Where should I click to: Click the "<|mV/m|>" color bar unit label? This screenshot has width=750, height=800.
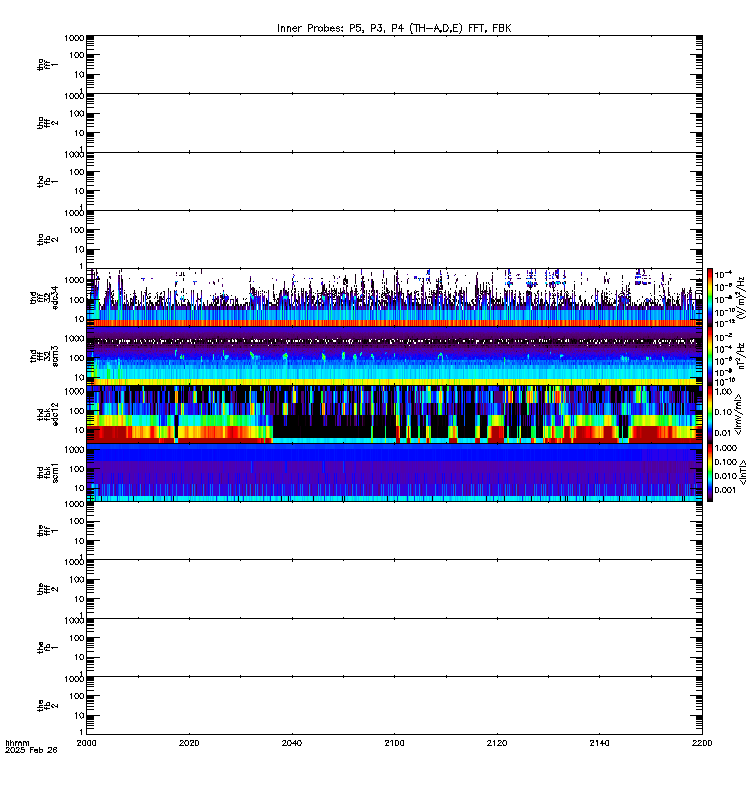point(738,414)
